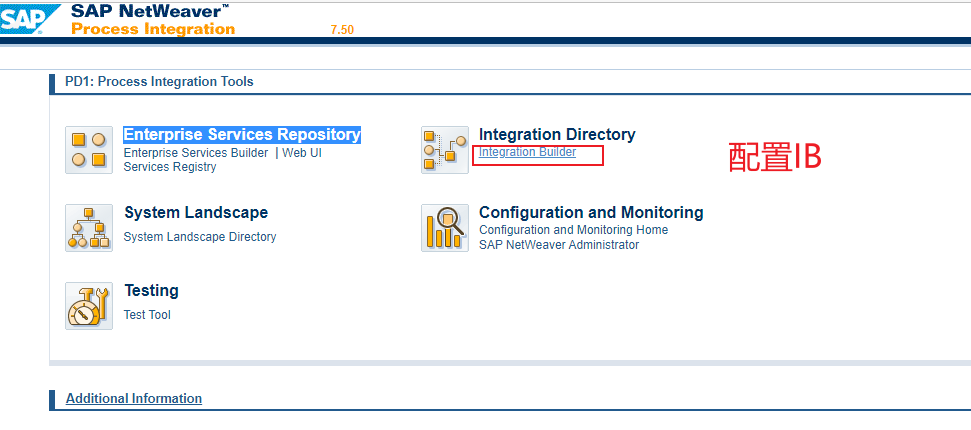
Task: Click the Testing gauge and wrench icon
Action: 89,306
